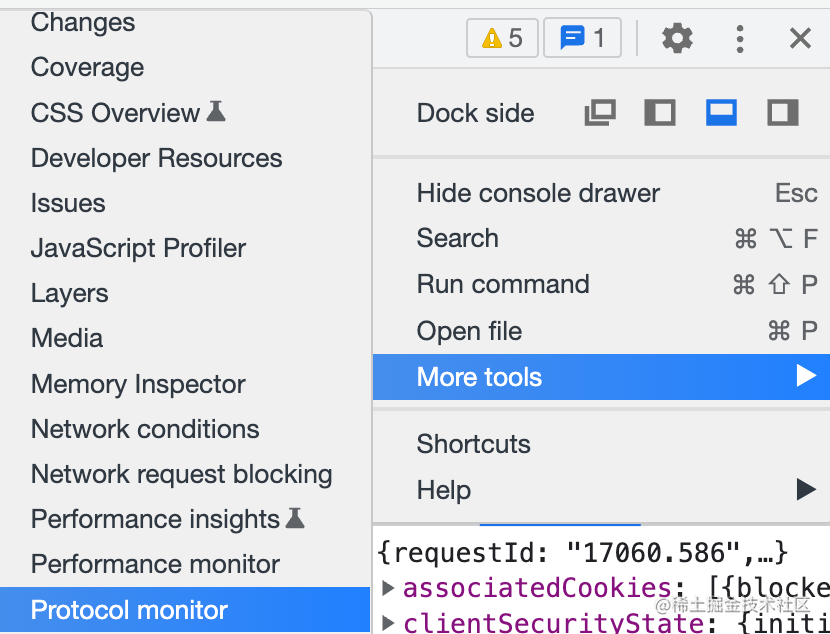Click the warnings count badge
830x634 pixels.
pos(502,39)
